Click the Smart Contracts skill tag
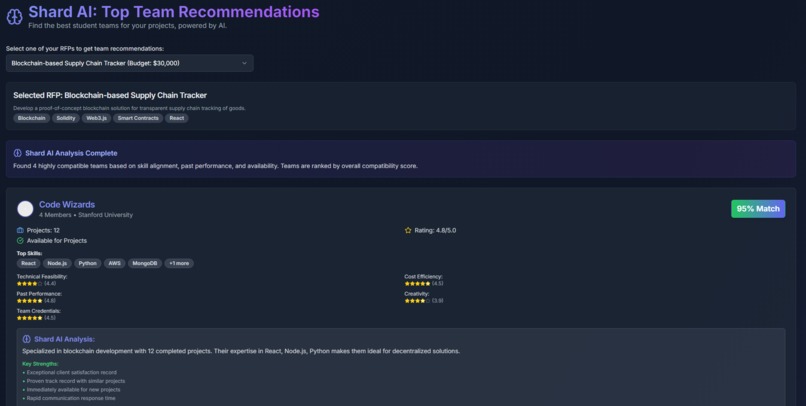This screenshot has height=406, width=806. point(138,118)
